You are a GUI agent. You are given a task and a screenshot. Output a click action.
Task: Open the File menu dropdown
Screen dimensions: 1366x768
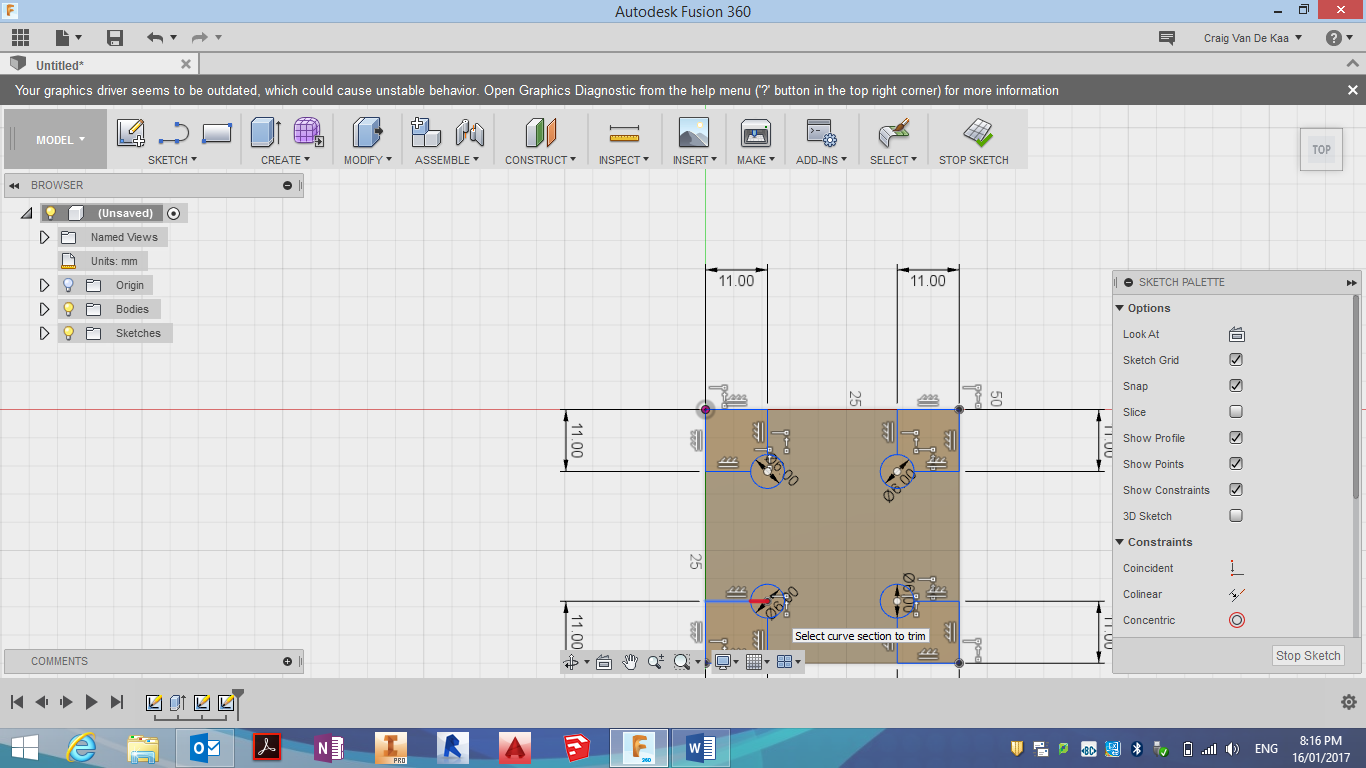(69, 38)
